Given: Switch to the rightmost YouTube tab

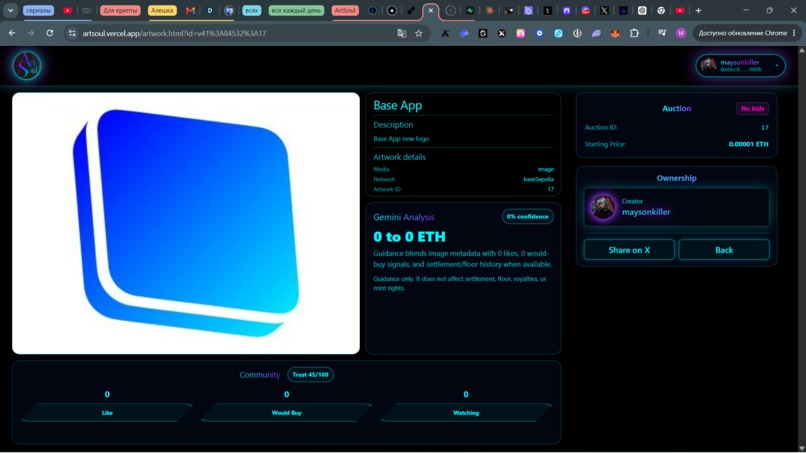Looking at the screenshot, I should tap(680, 10).
